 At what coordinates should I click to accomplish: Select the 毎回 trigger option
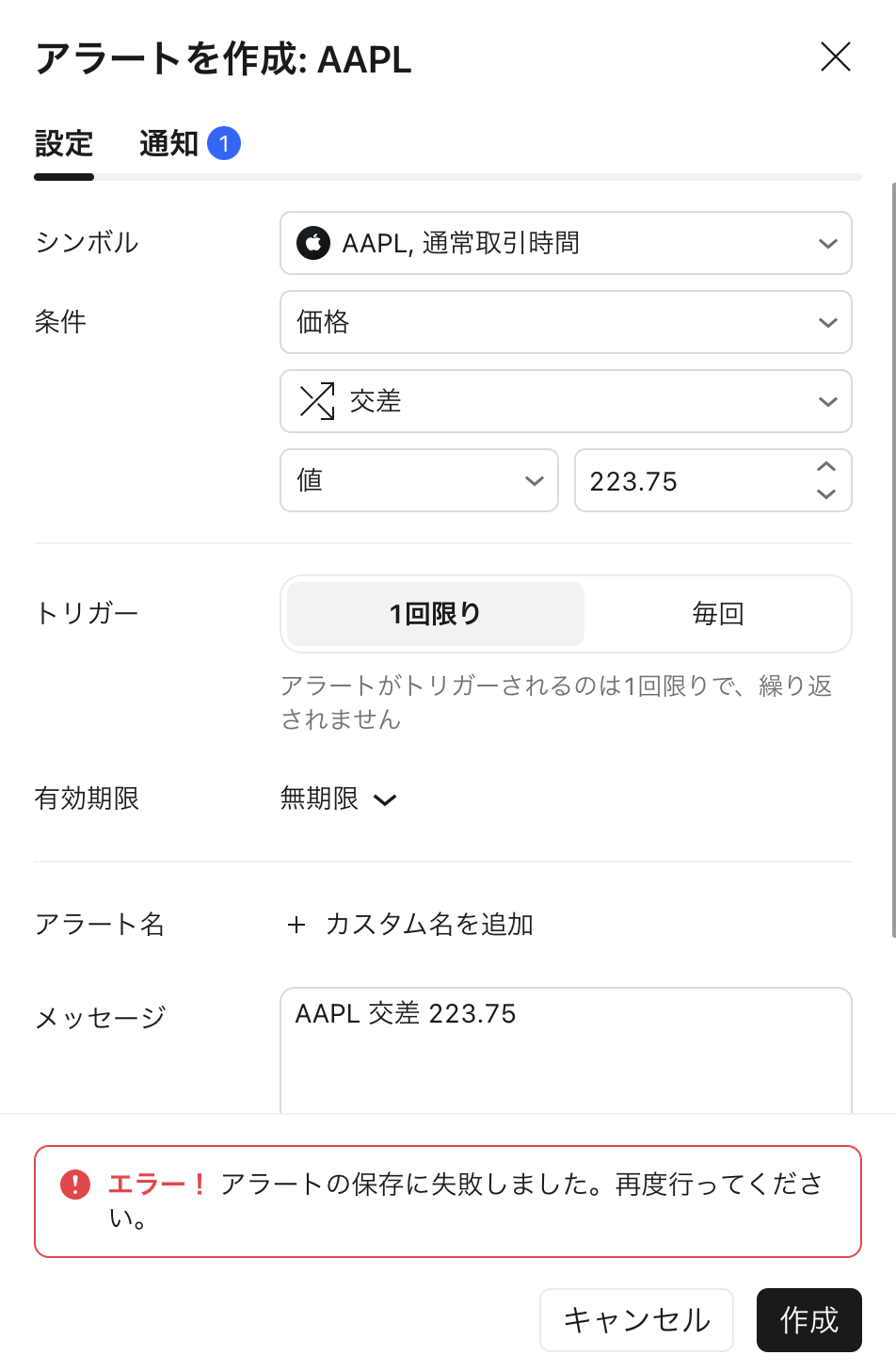click(718, 614)
